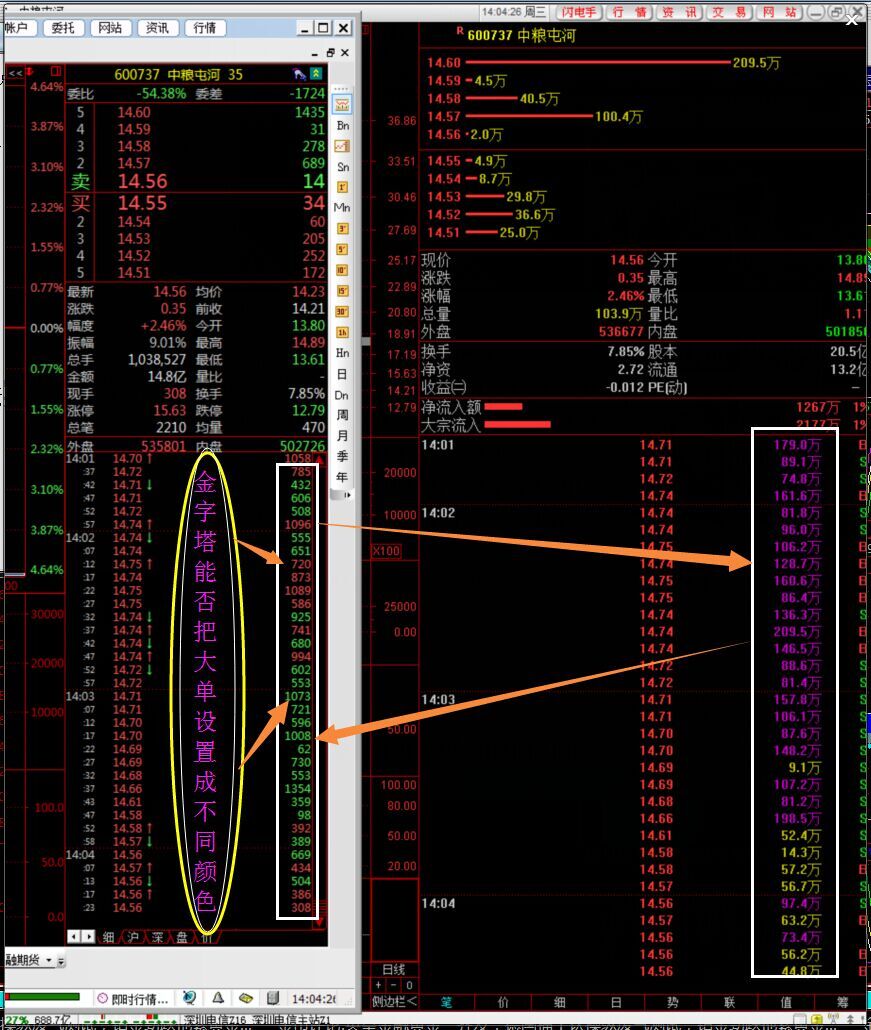871x1030 pixels.
Task: Click the bell alert icon in status bar
Action: point(218,998)
